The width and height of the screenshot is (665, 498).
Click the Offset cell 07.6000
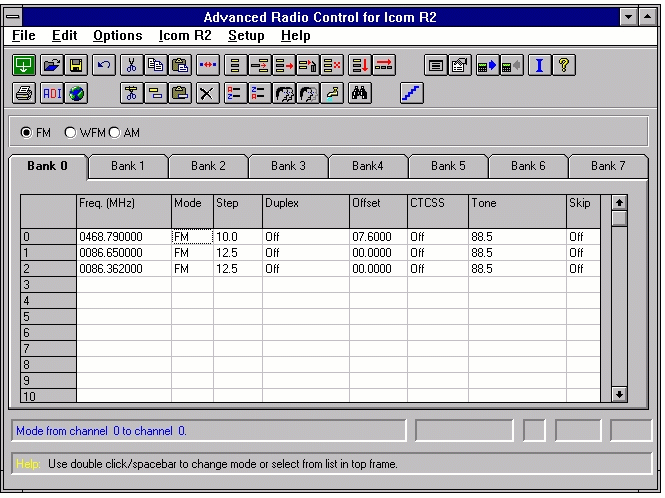point(378,237)
